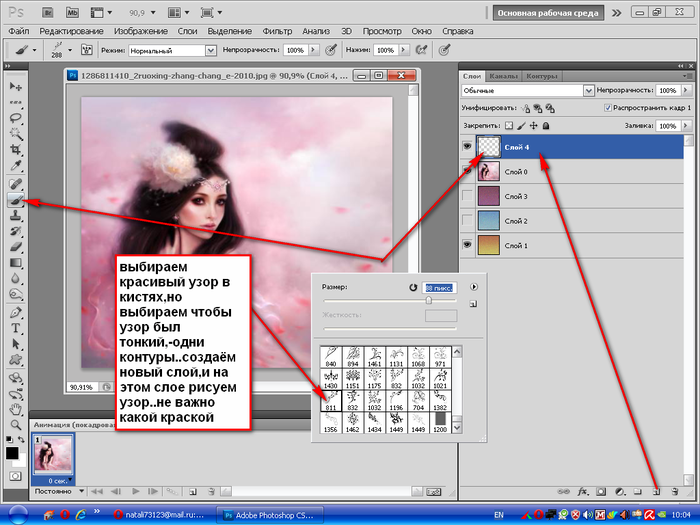Select the Move tool
Viewport: 700px width, 525px height.
click(x=16, y=86)
